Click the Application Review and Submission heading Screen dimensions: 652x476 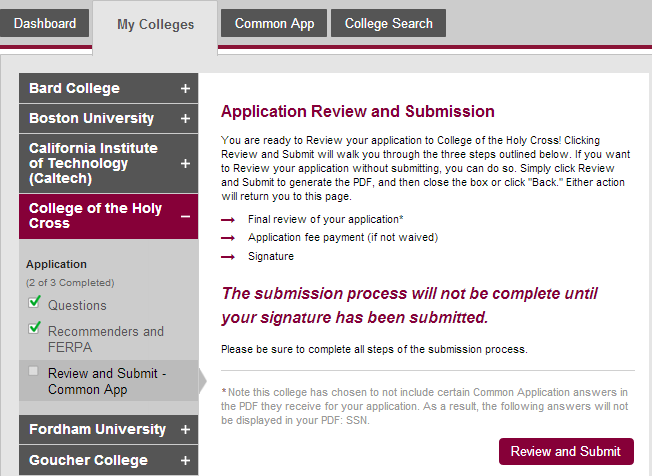(358, 111)
